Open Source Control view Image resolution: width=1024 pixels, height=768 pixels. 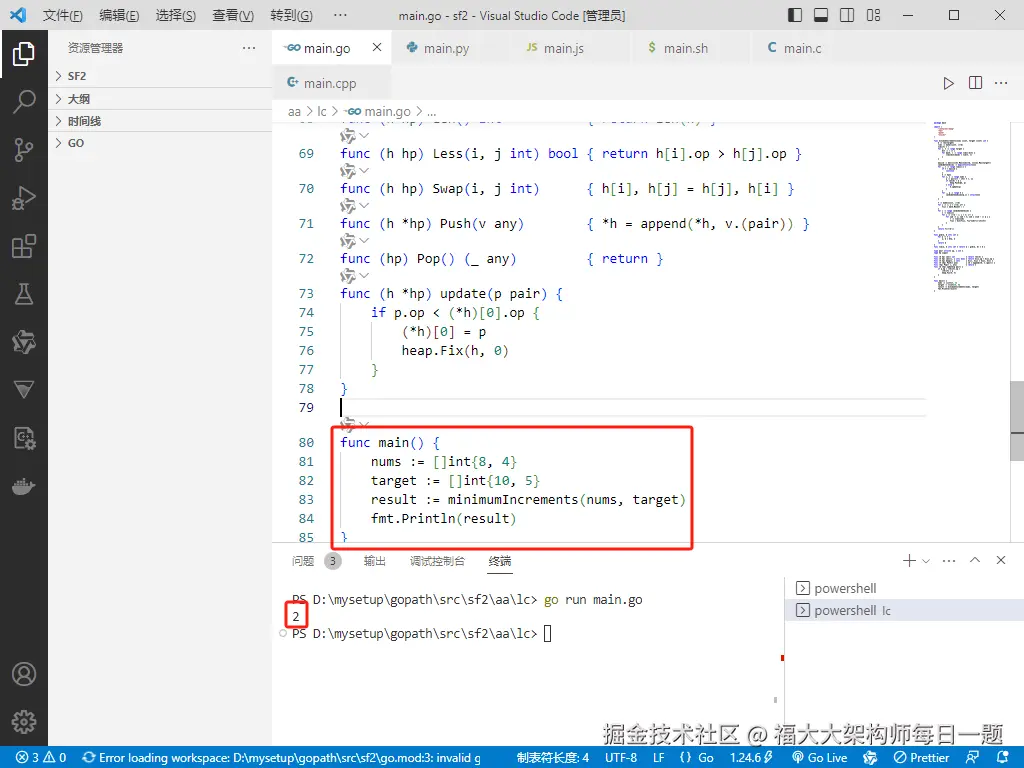point(24,150)
